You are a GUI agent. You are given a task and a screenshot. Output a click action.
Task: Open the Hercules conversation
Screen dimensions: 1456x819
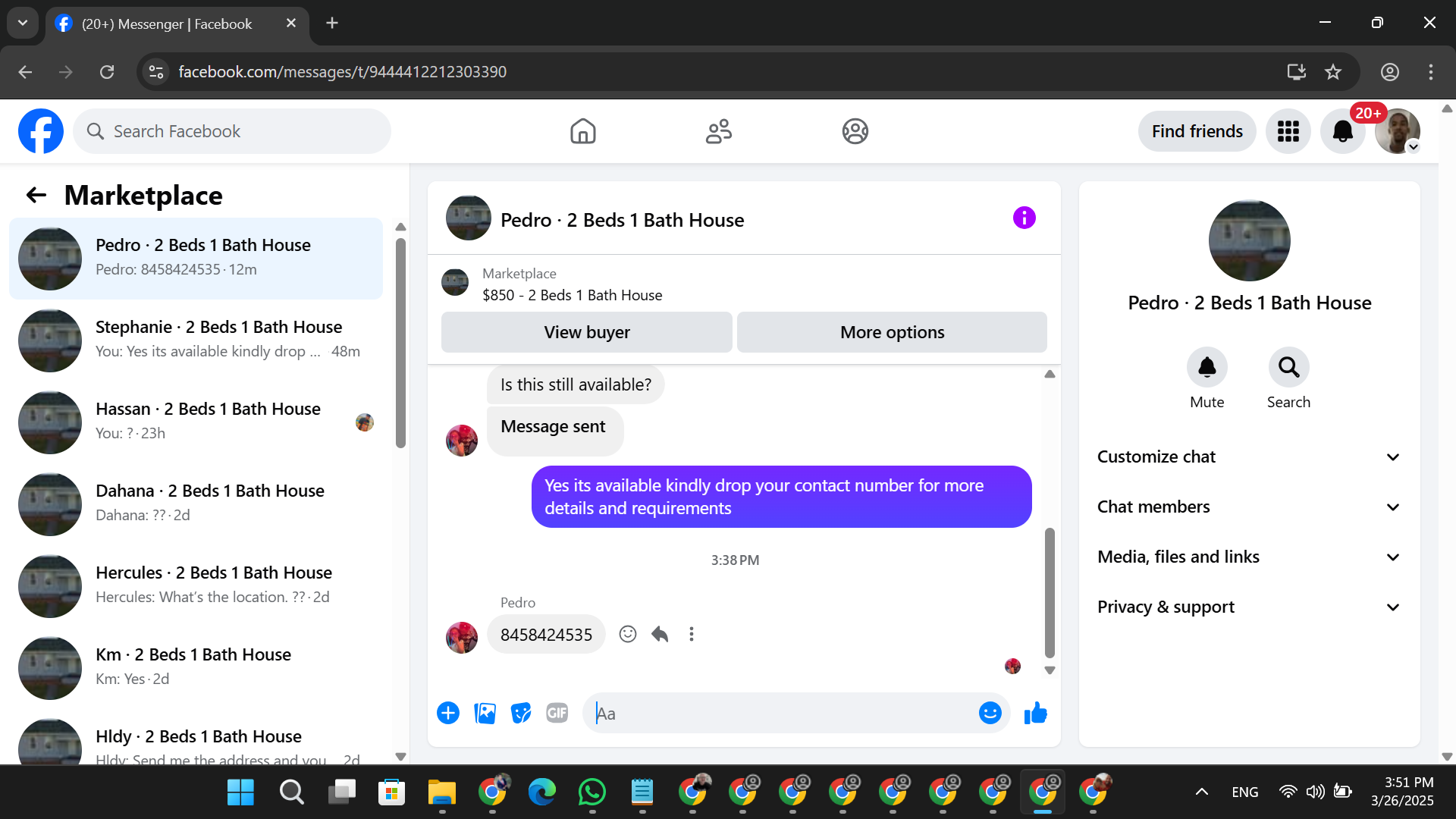196,586
